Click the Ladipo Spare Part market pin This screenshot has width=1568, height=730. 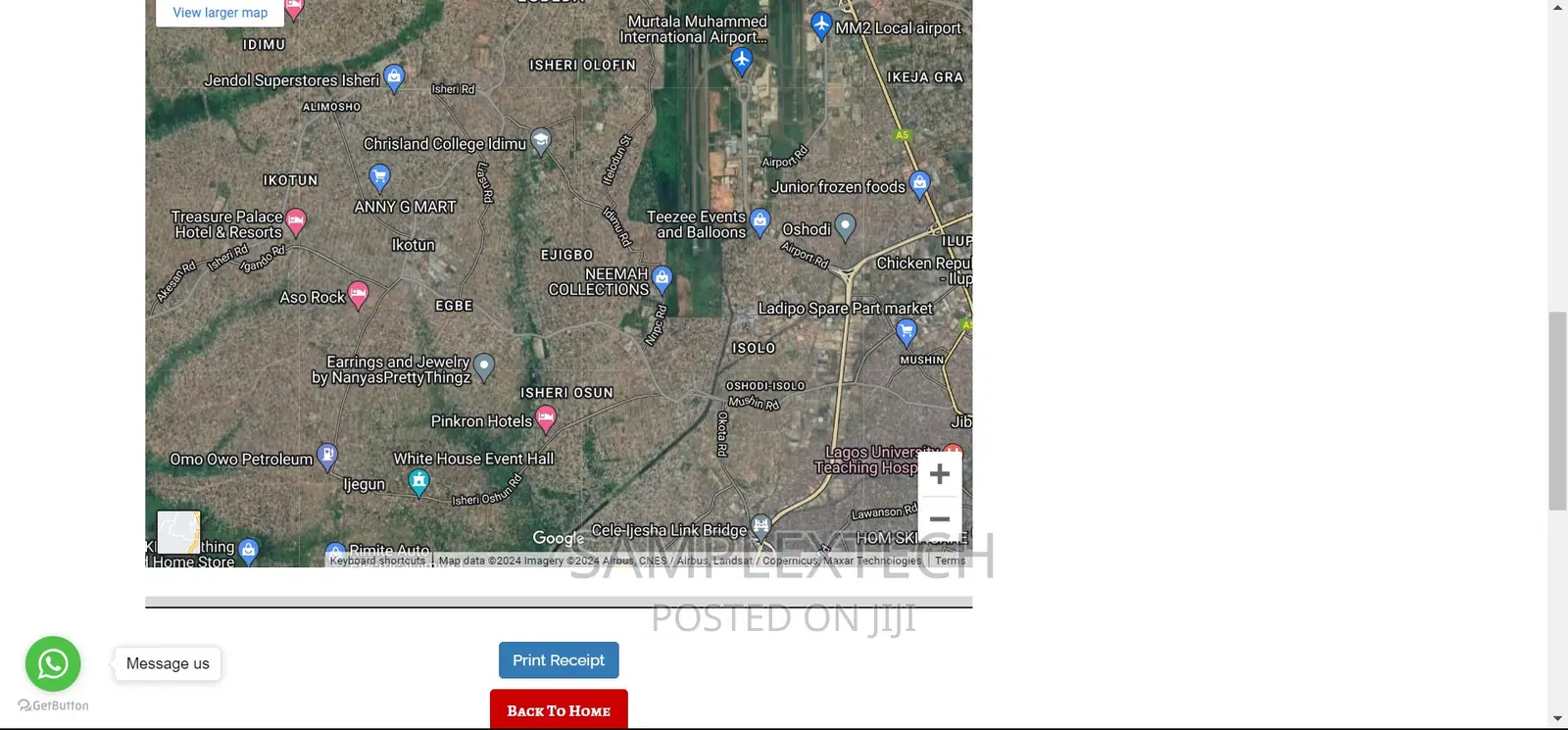coord(906,333)
